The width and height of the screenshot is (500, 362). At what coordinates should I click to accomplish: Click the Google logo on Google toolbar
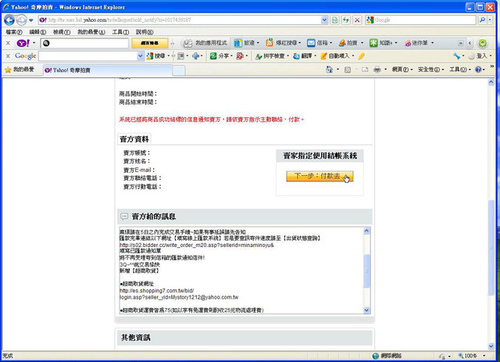(25, 56)
